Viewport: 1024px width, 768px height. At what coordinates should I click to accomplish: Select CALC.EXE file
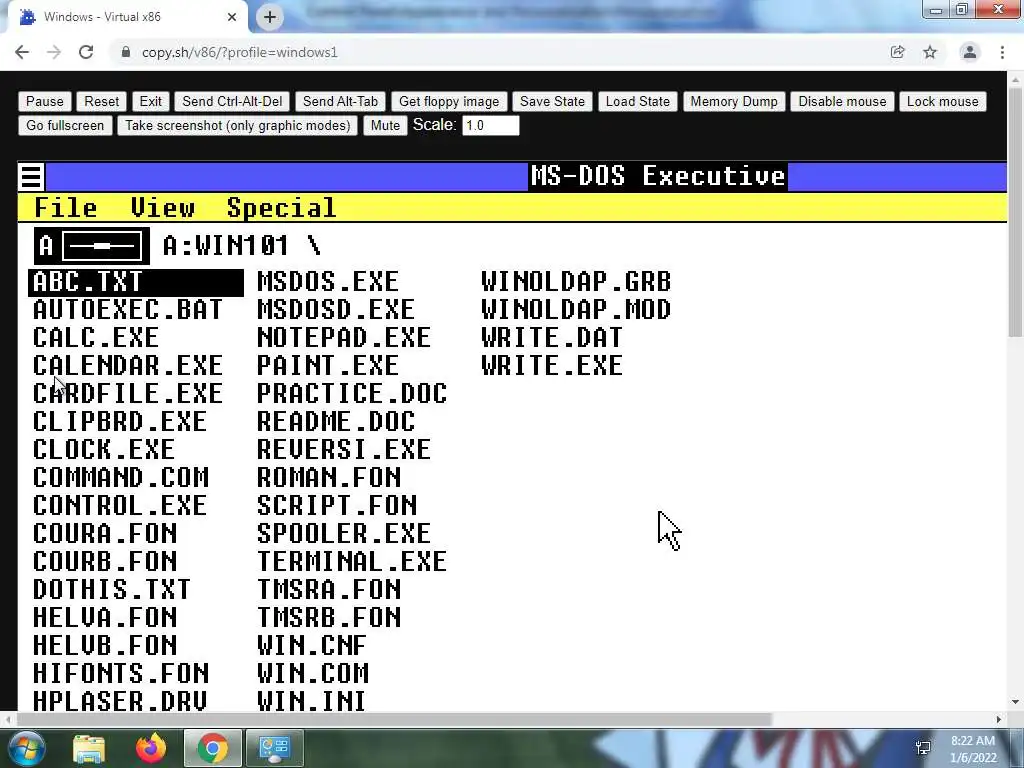tap(96, 338)
